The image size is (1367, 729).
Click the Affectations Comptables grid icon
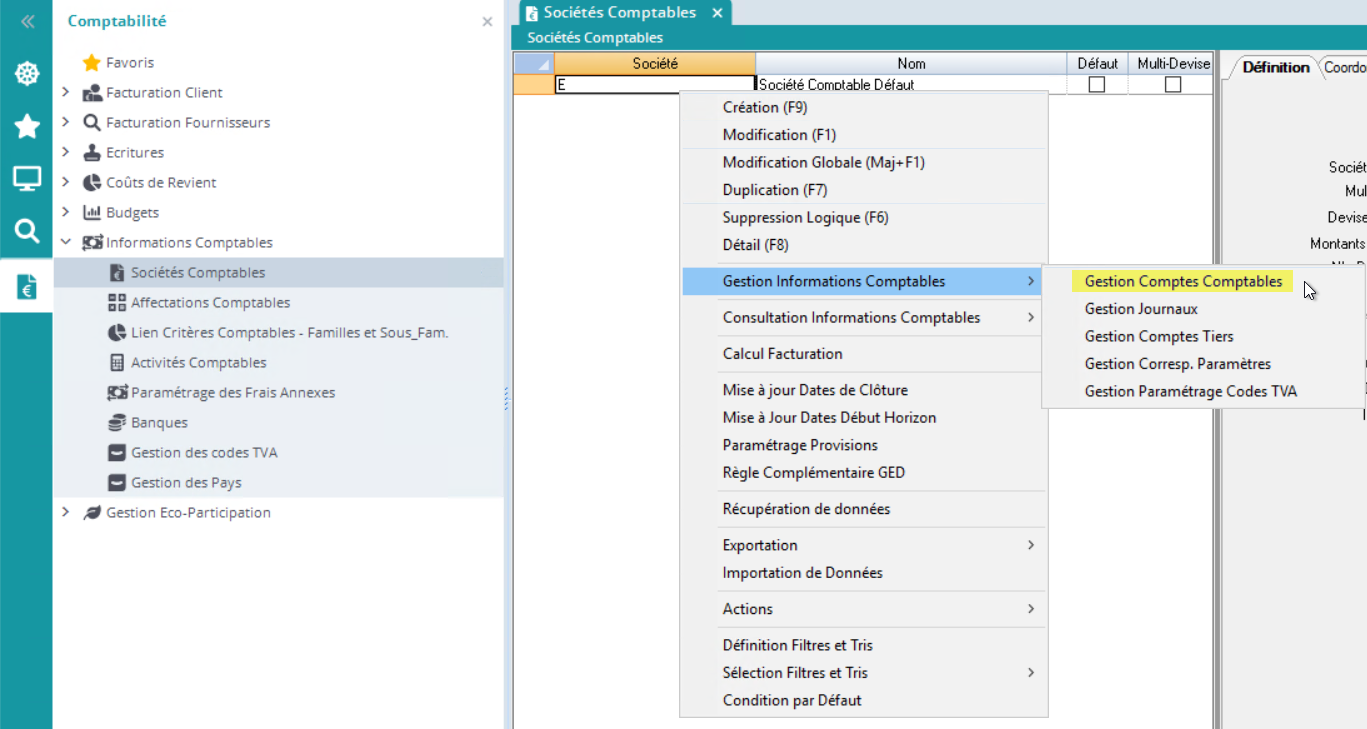point(116,303)
